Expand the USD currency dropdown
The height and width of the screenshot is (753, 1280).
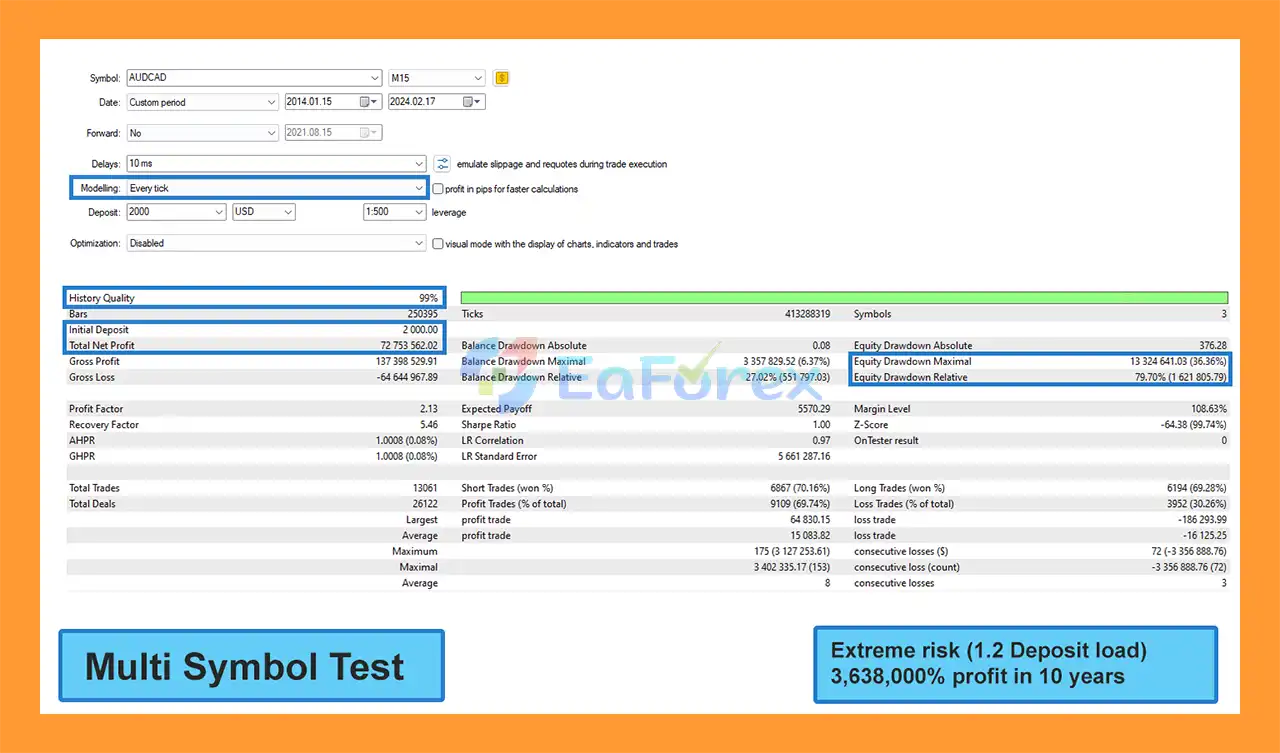click(x=288, y=212)
